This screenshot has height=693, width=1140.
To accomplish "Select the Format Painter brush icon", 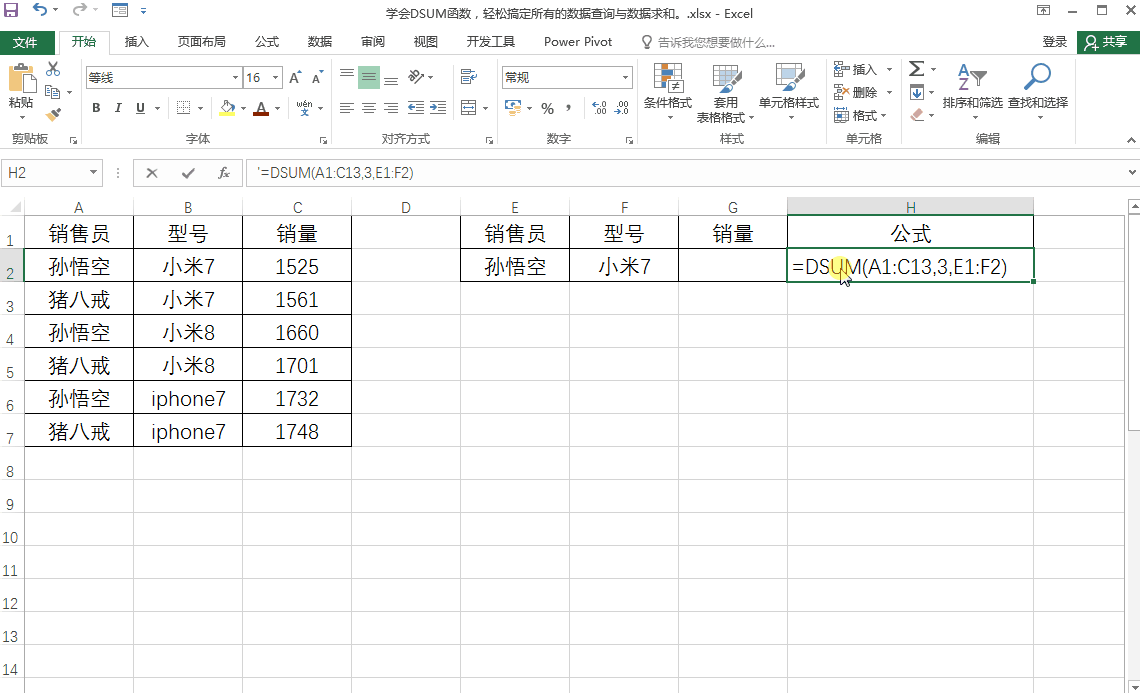I will click(x=53, y=115).
